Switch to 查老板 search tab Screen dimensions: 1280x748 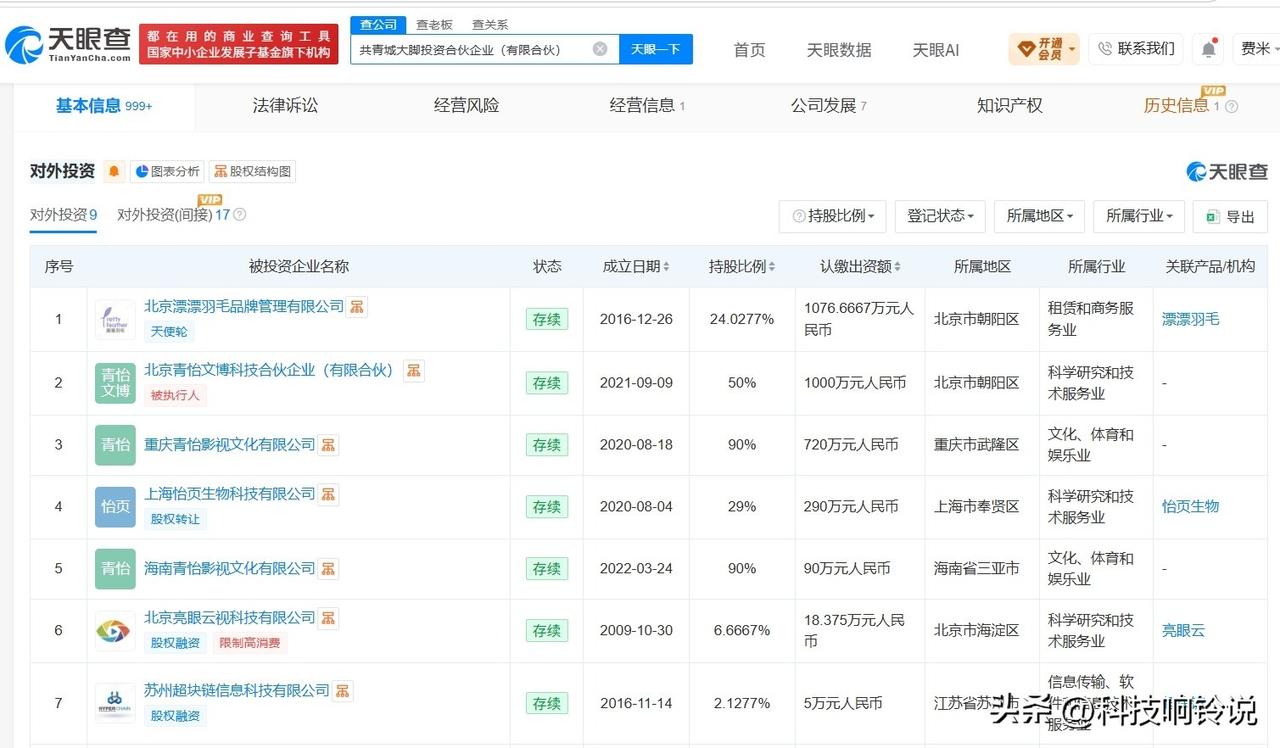(434, 24)
